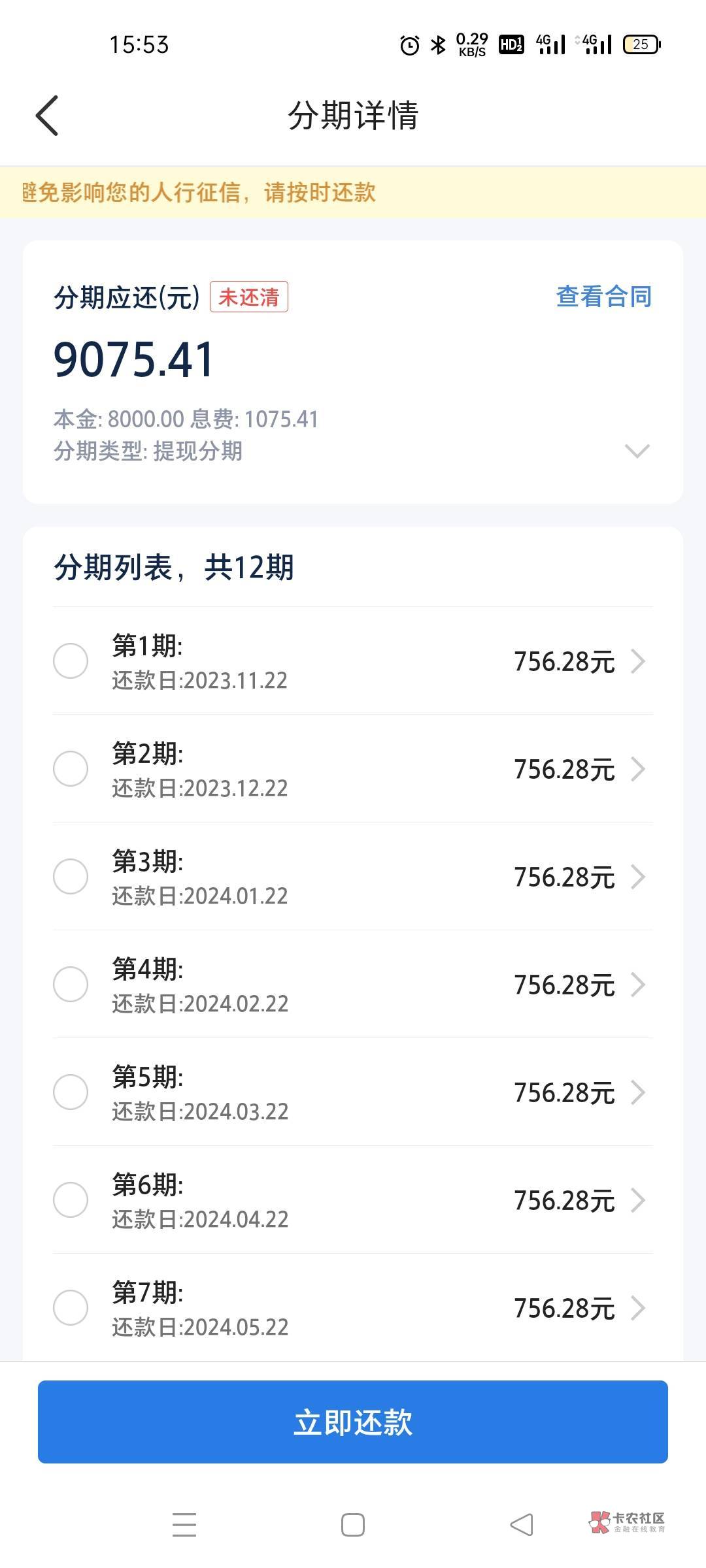Select the 第3期 installment radio button
This screenshot has width=706, height=1568.
71,876
